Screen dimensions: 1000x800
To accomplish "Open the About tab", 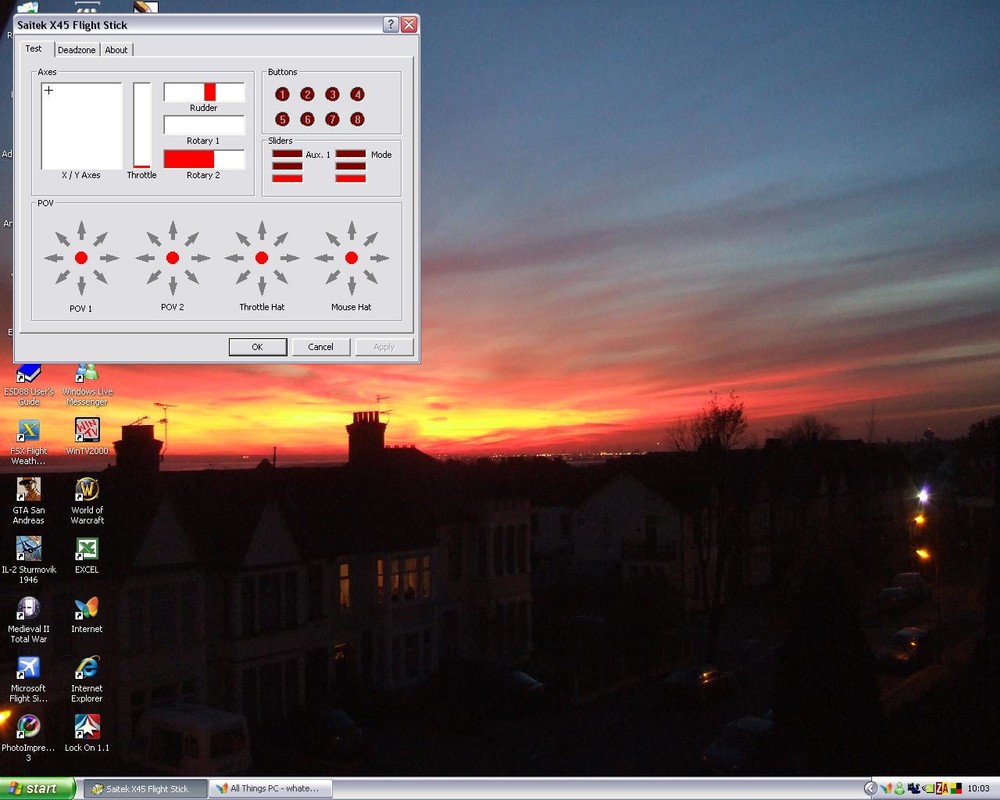I will click(x=116, y=50).
